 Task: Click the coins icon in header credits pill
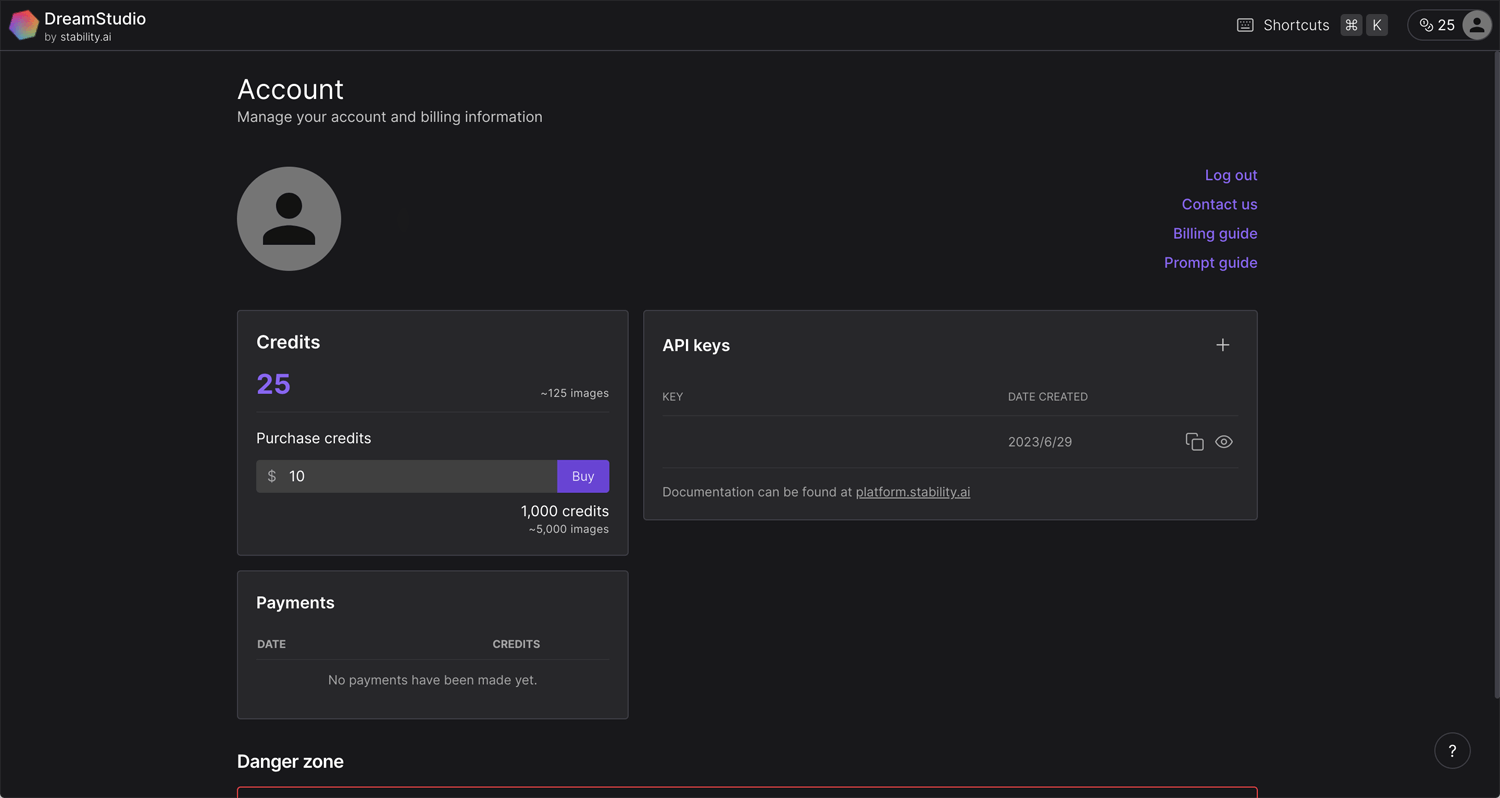click(x=1427, y=25)
